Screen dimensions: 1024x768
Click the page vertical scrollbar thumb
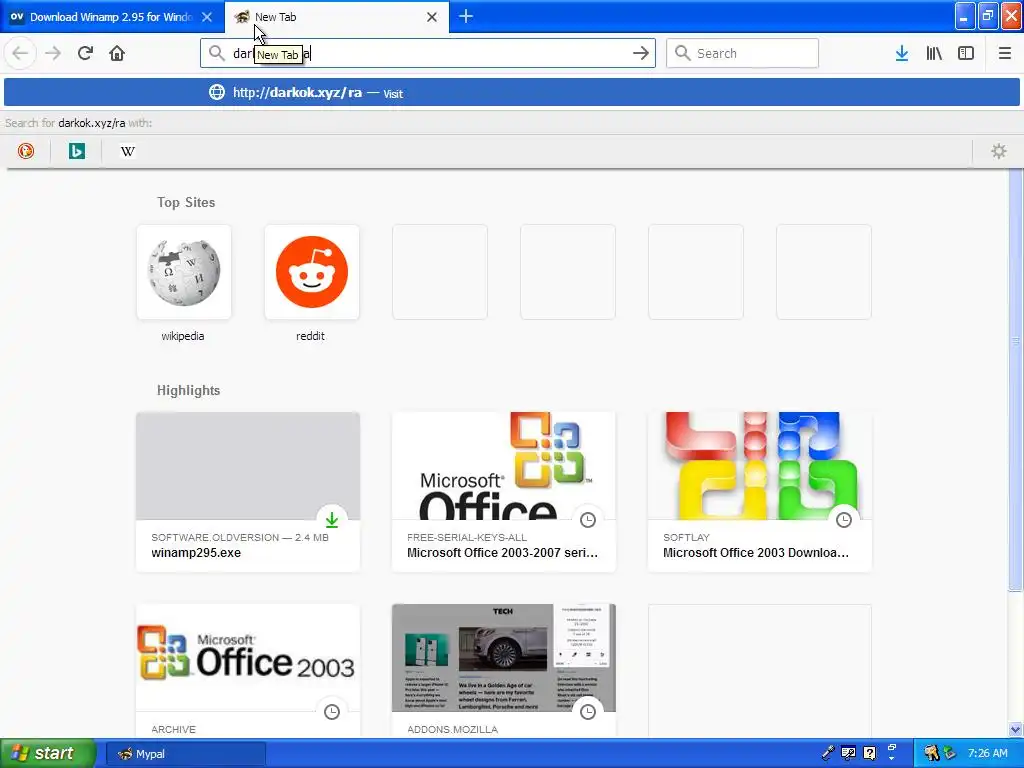tap(1015, 379)
